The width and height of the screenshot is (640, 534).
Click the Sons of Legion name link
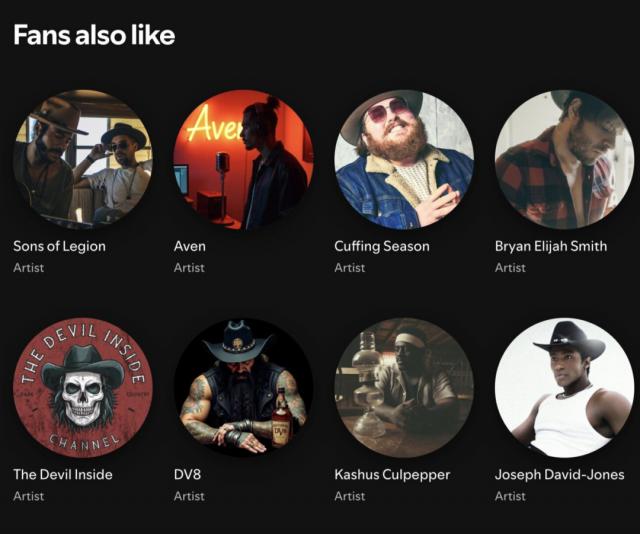pos(60,247)
